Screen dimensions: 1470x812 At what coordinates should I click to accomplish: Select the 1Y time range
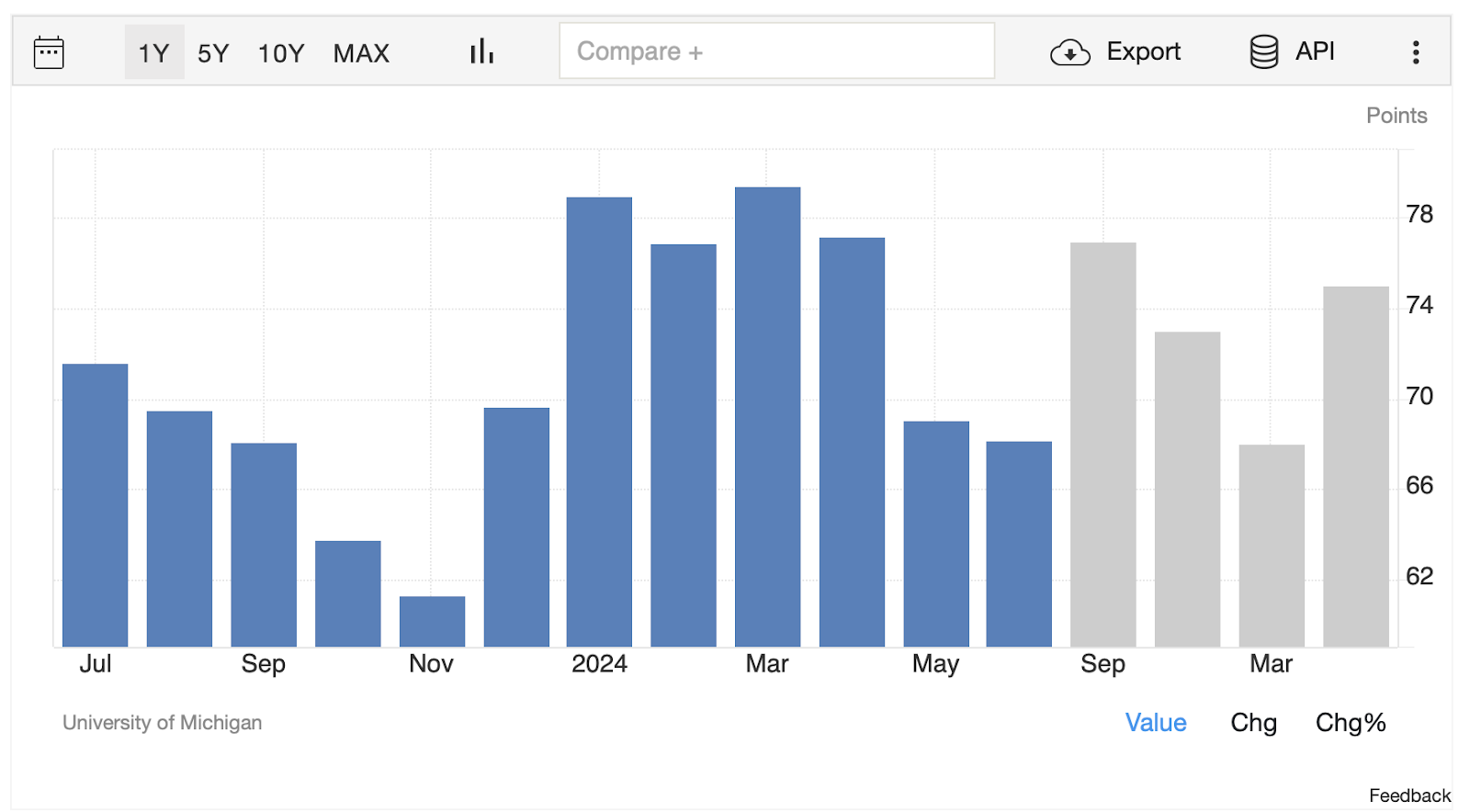tap(154, 52)
